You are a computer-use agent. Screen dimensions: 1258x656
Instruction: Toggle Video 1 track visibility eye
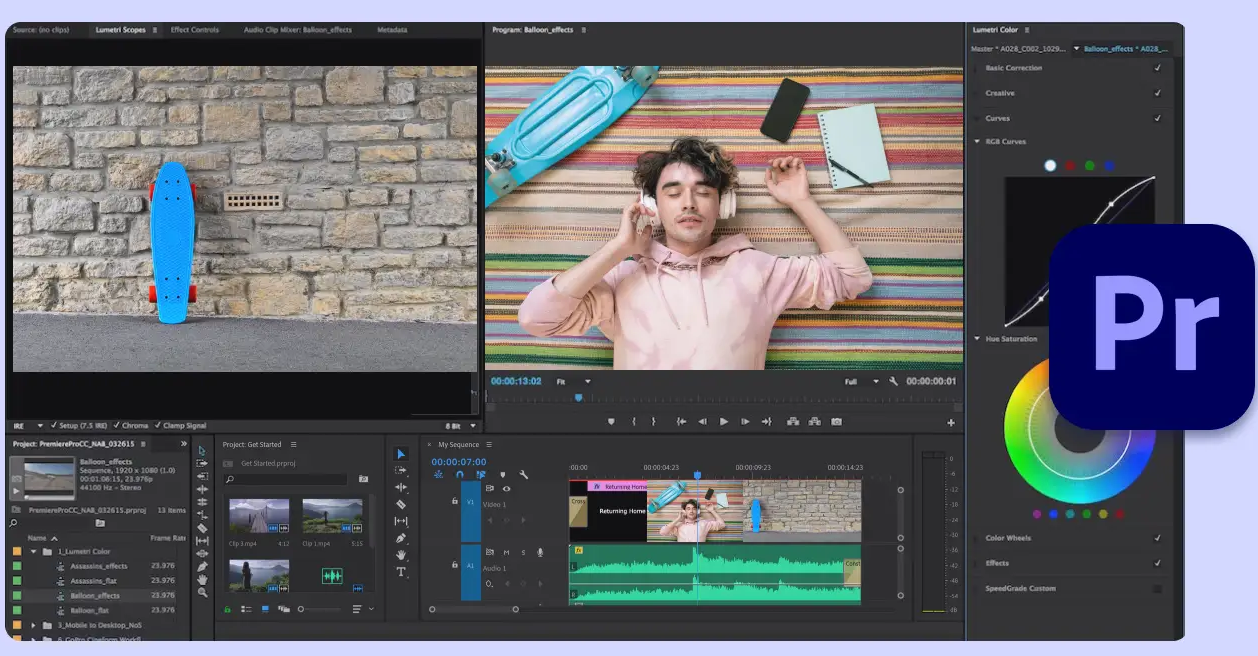tap(506, 489)
